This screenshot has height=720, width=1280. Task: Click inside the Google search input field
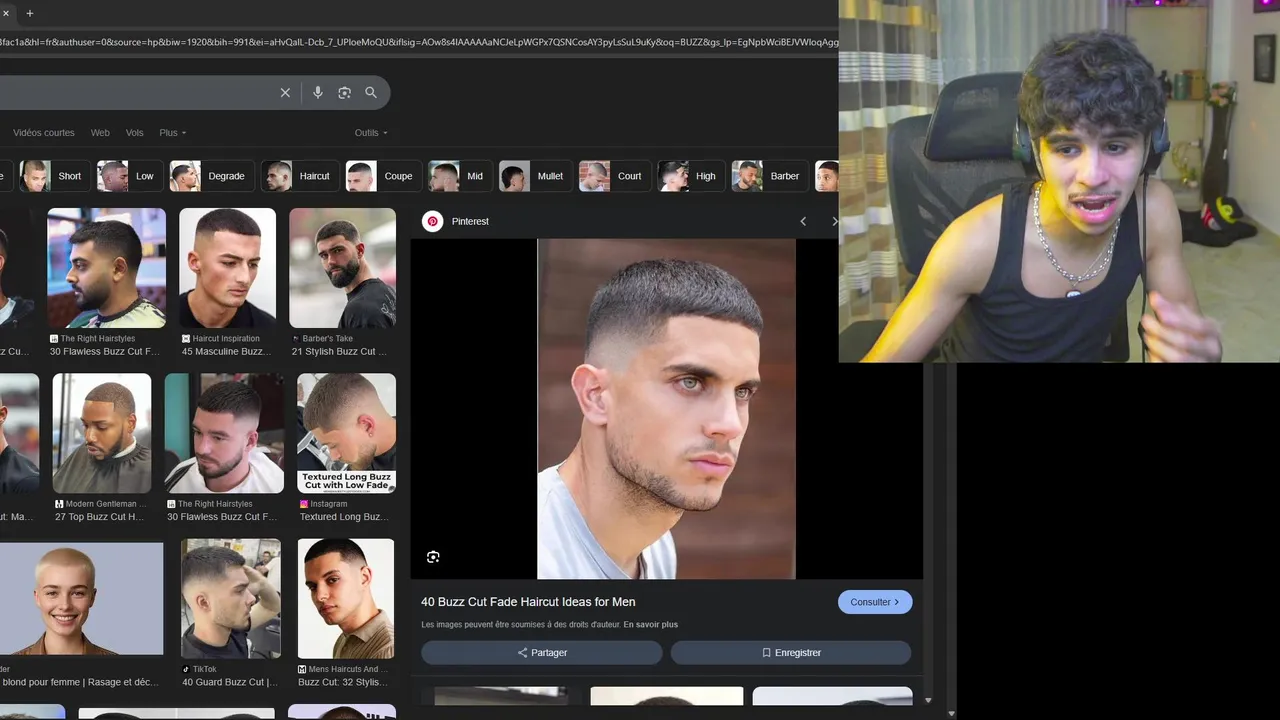pos(135,92)
